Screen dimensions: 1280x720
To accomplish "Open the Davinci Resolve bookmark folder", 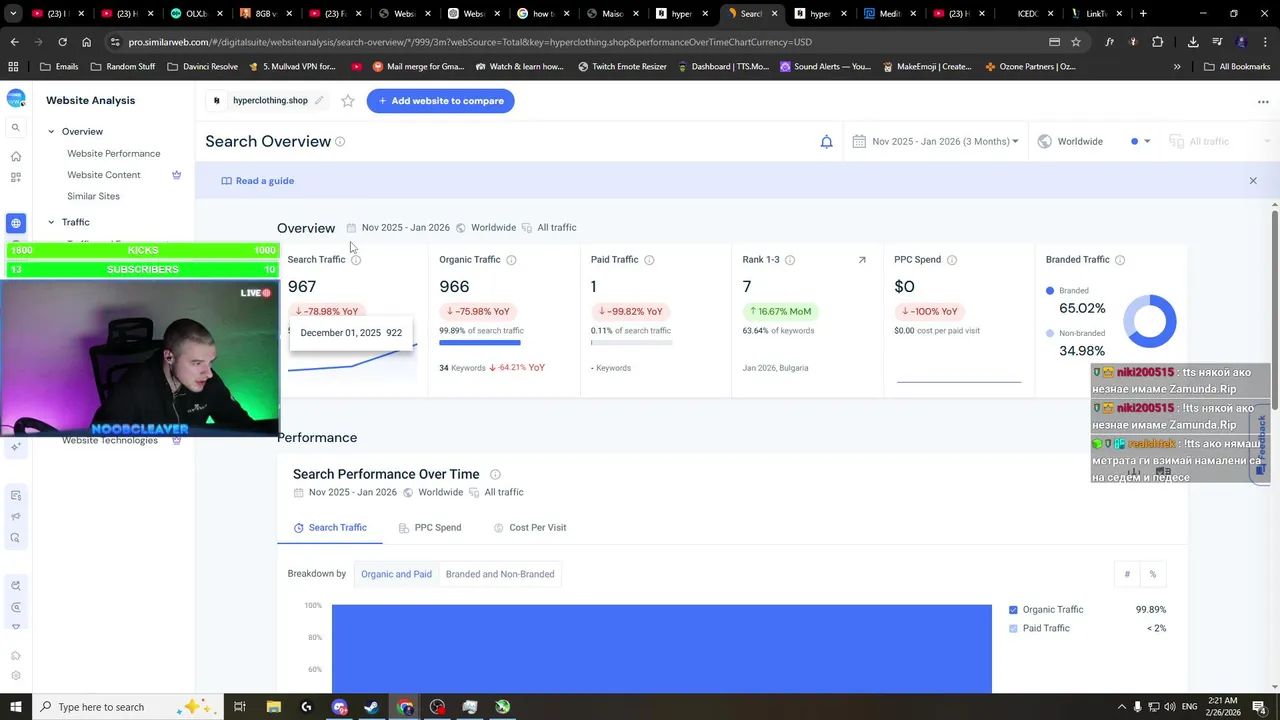I will tap(203, 67).
